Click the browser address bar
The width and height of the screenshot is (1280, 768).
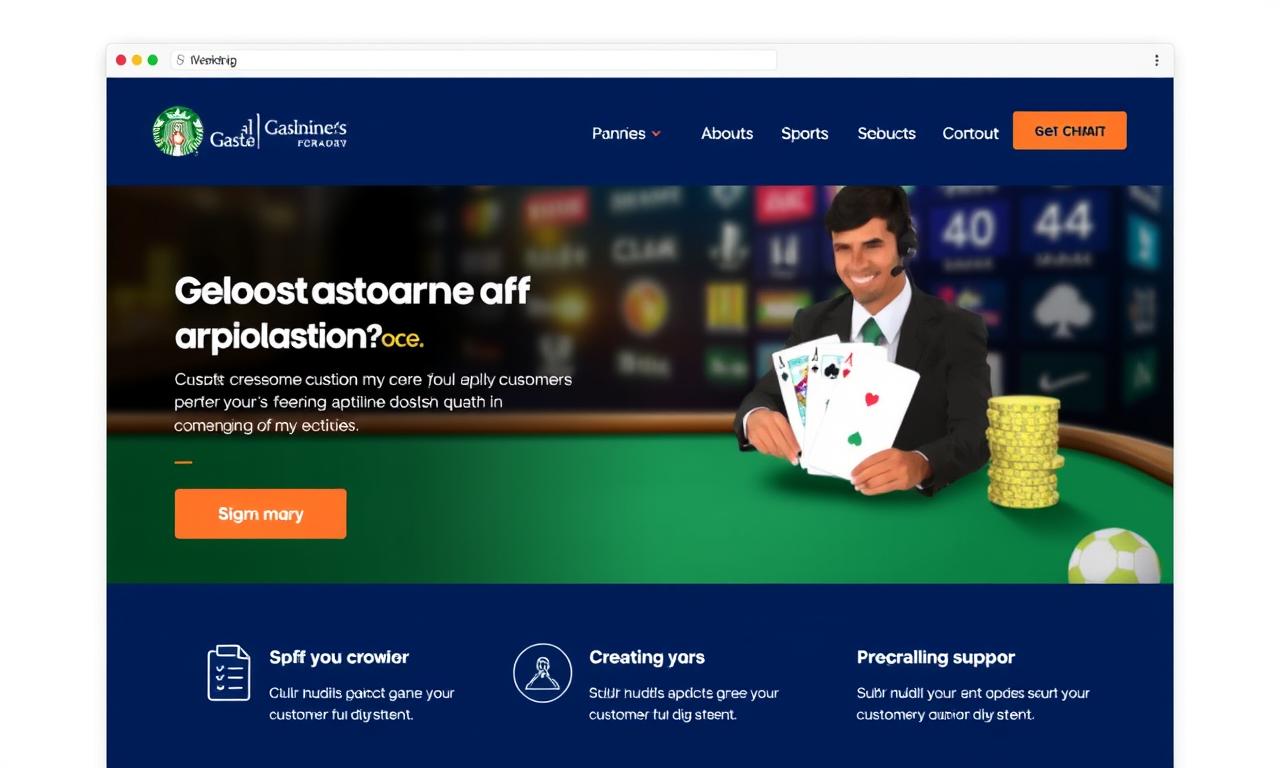[x=473, y=60]
